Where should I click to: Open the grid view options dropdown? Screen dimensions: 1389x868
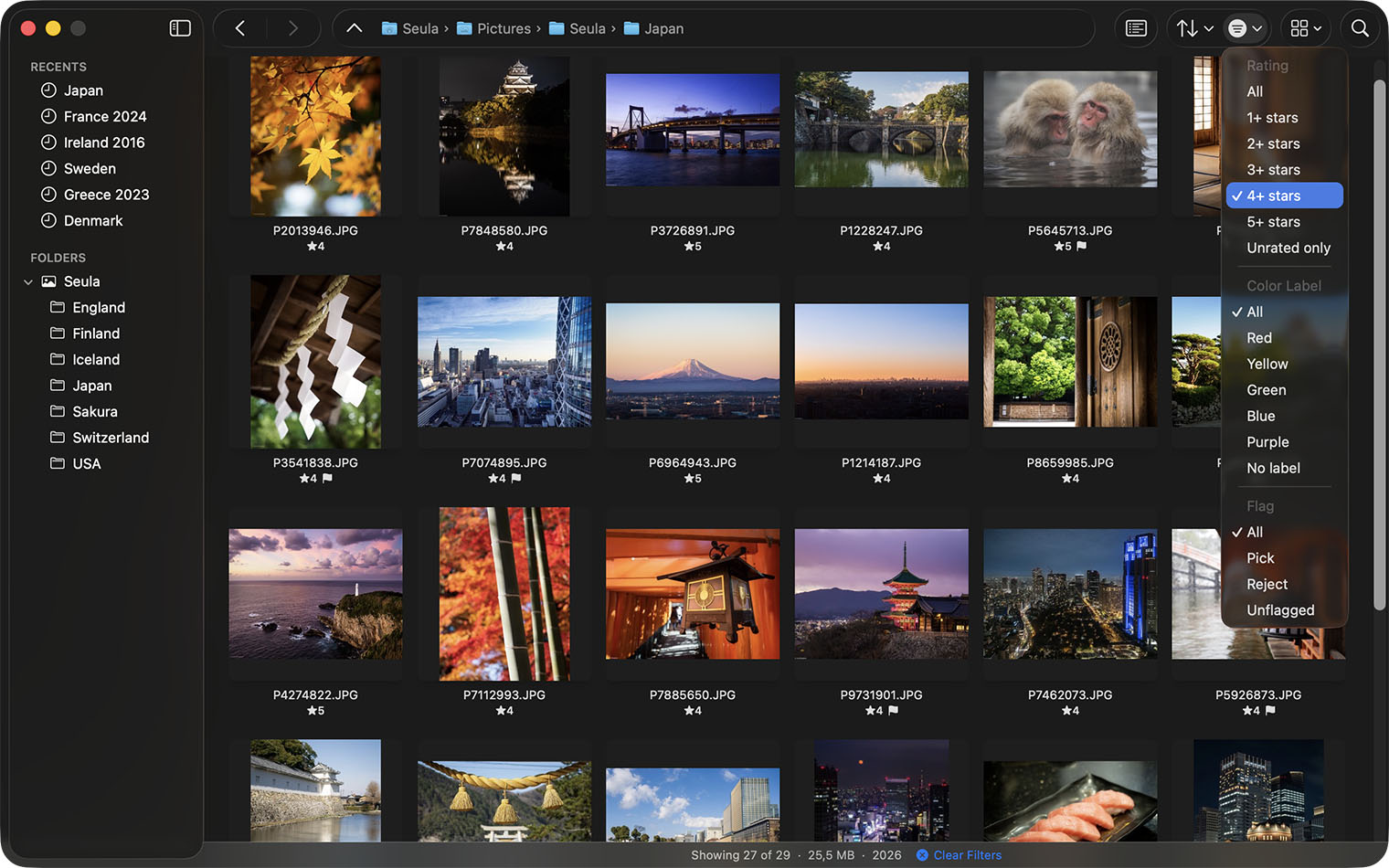click(1306, 28)
